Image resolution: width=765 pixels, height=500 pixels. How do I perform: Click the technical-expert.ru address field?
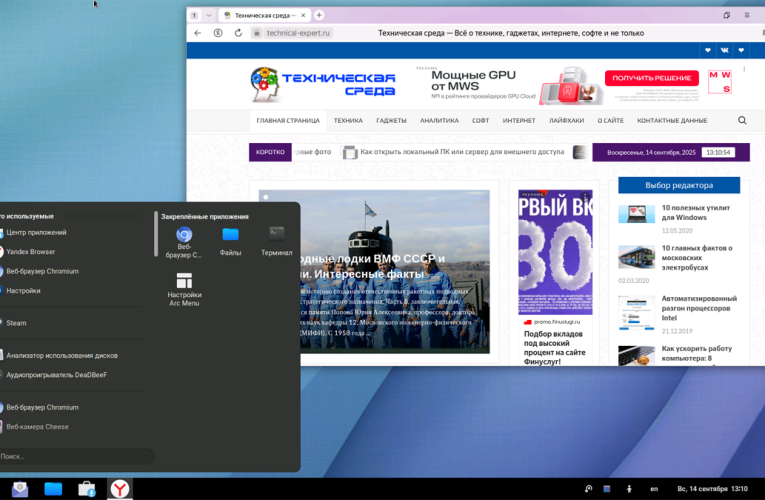tap(298, 33)
